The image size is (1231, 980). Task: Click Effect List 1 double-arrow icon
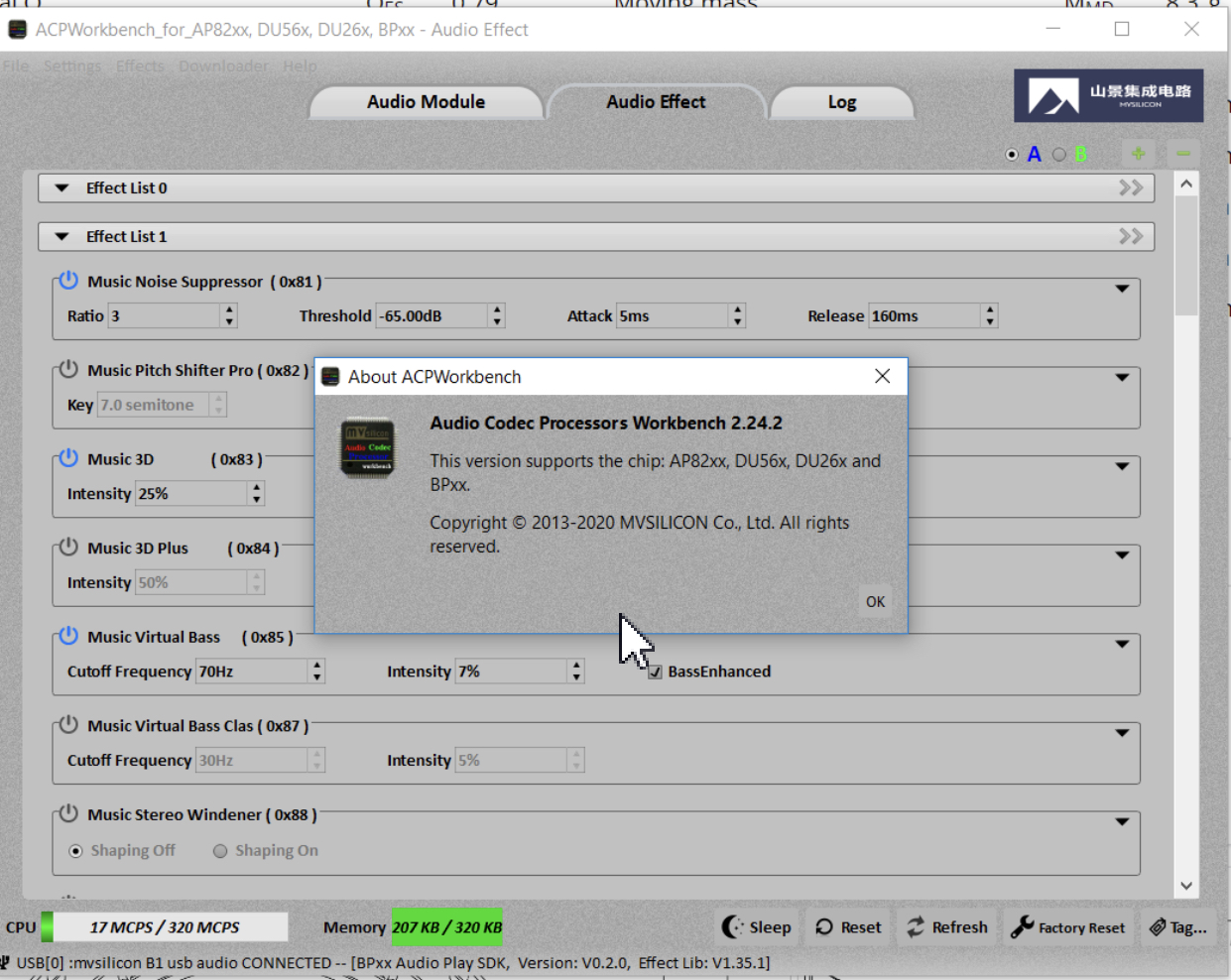point(1131,236)
